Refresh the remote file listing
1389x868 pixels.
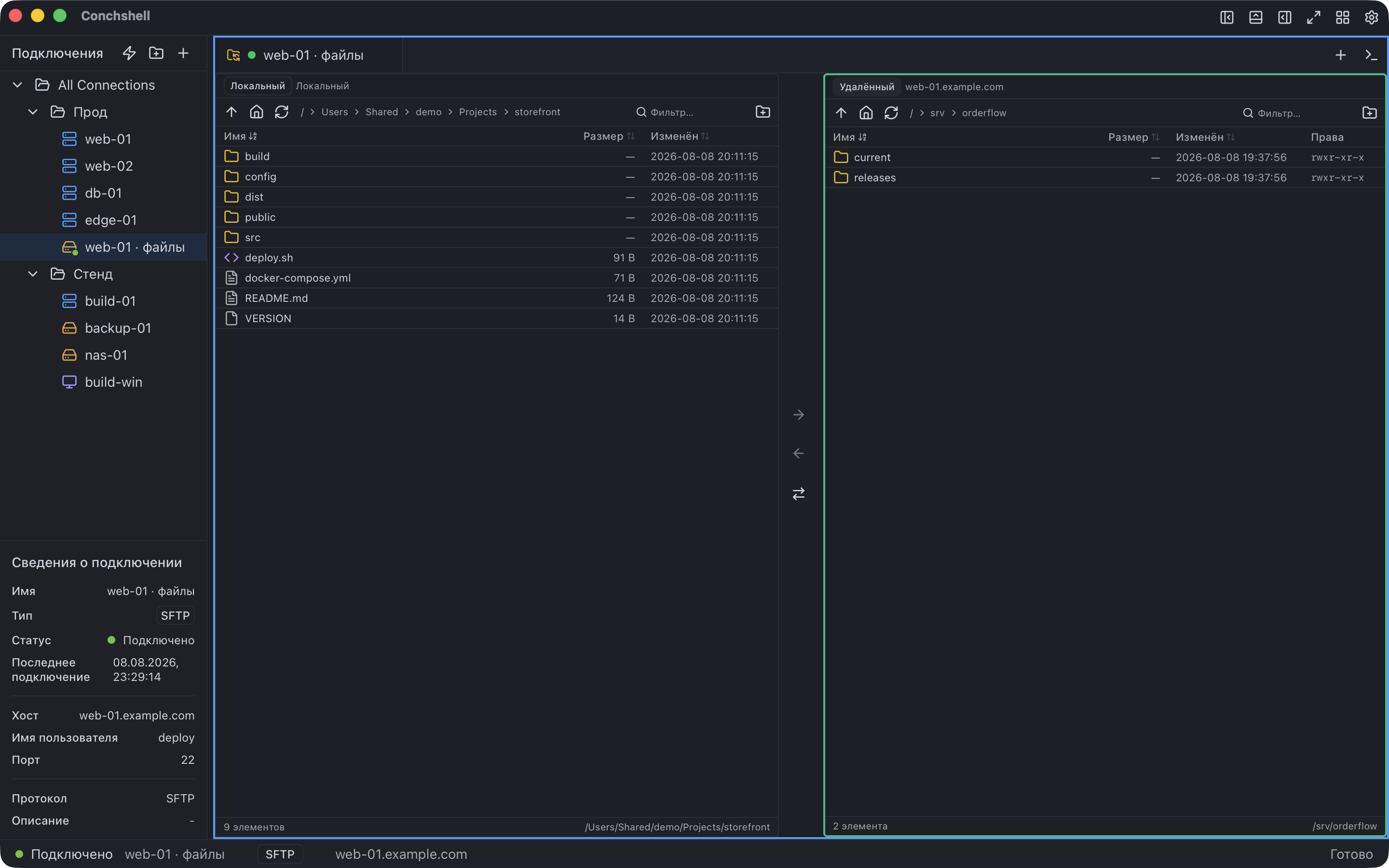891,113
